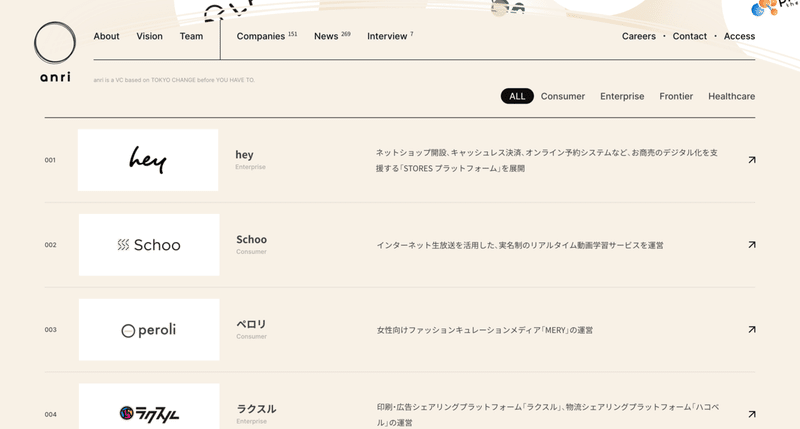The height and width of the screenshot is (429, 800).
Task: Click the peroli logo thumbnail
Action: 149,330
